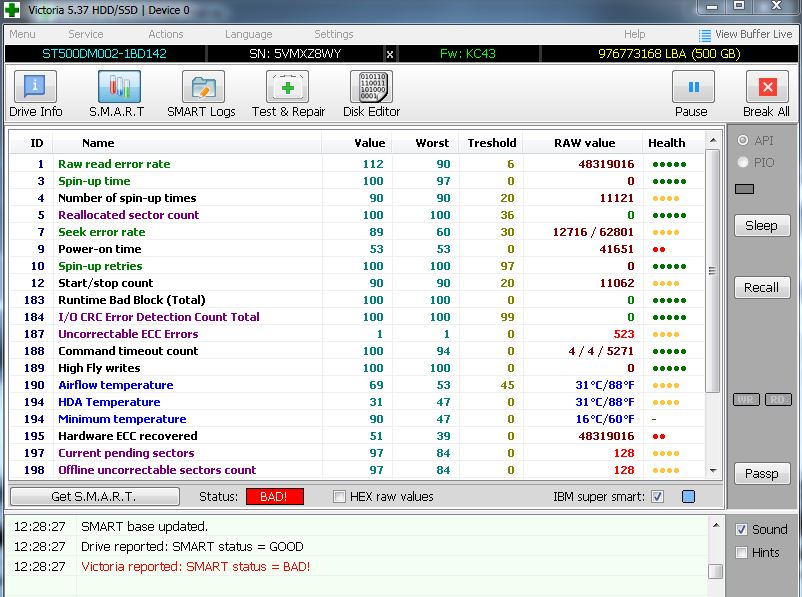Click the WR indicator button
The height and width of the screenshot is (597, 802).
(x=746, y=400)
